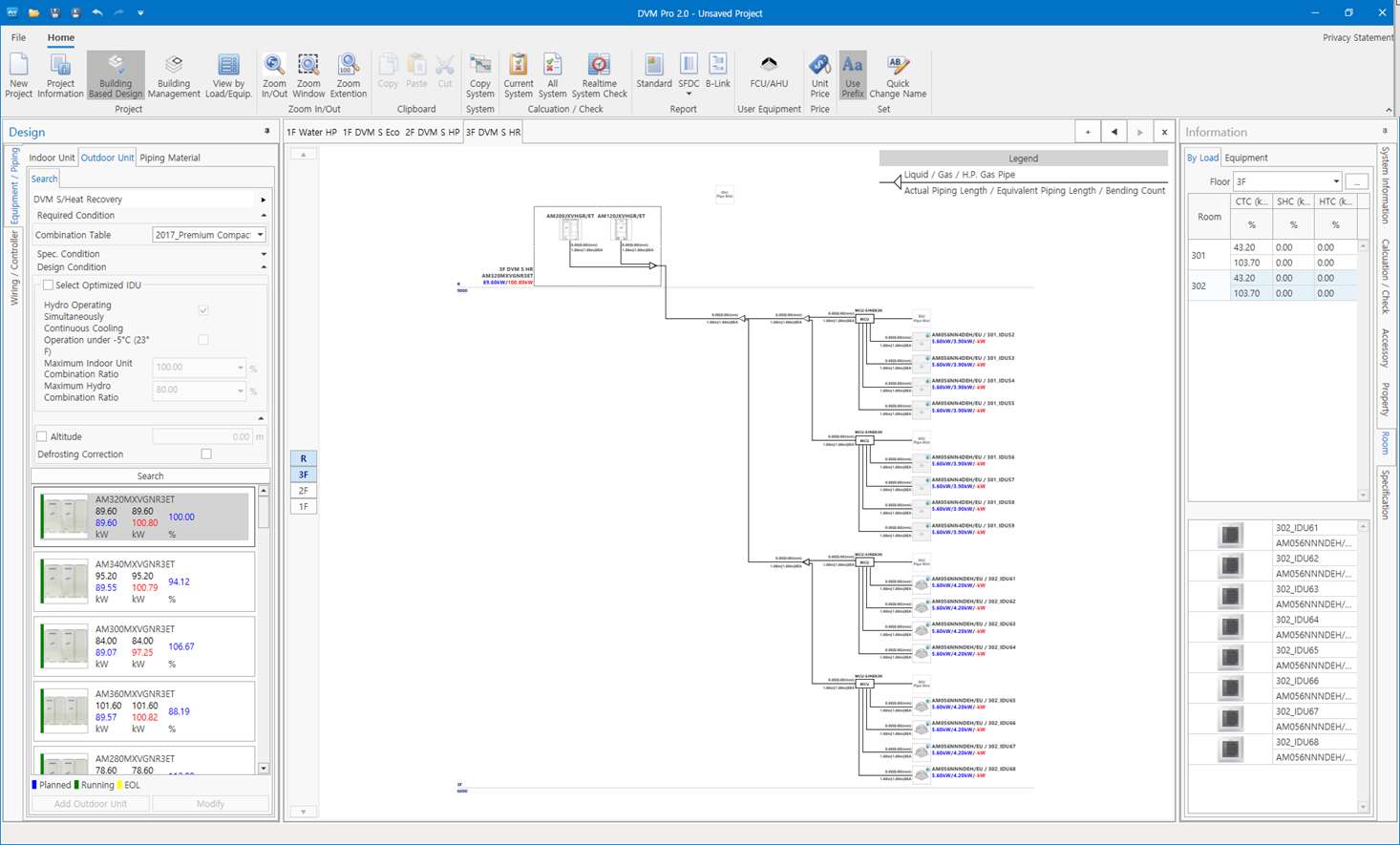This screenshot has height=845, width=1400.
Task: Toggle the Use Prefix option
Action: click(853, 75)
